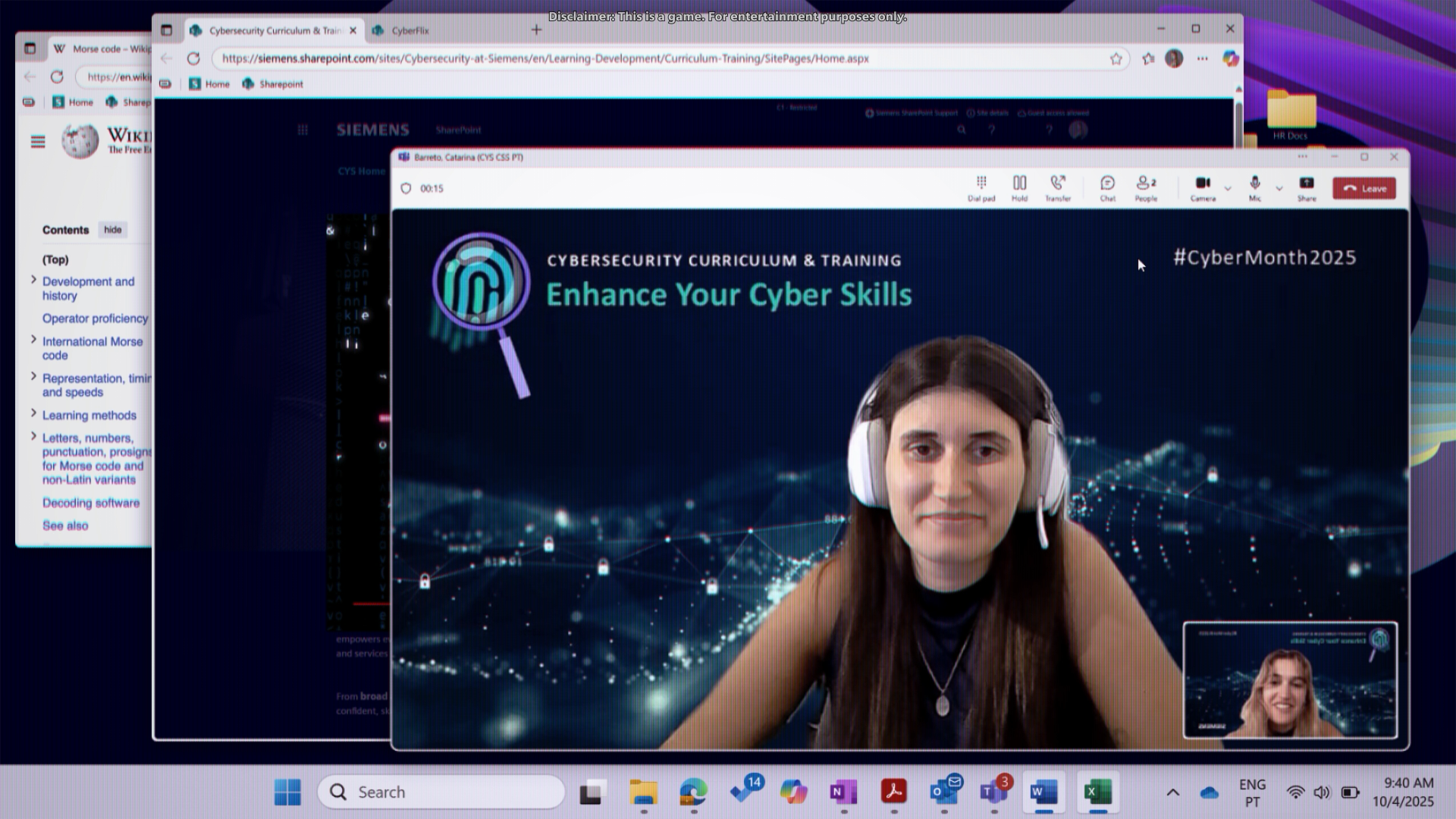Open the Dial pad in the call
The height and width of the screenshot is (819, 1456).
coord(981,188)
